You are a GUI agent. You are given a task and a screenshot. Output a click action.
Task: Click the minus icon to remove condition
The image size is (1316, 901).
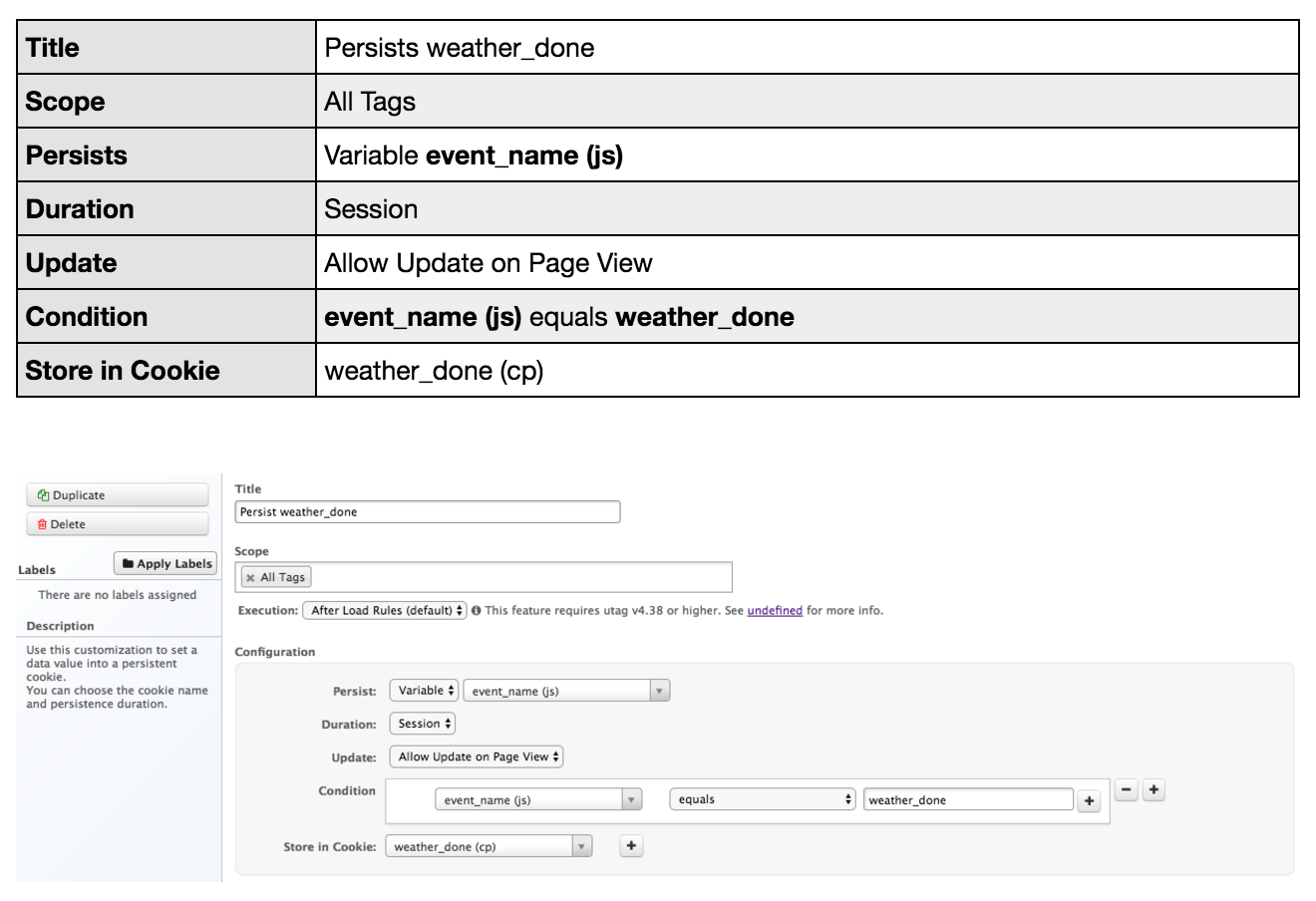(x=1126, y=790)
